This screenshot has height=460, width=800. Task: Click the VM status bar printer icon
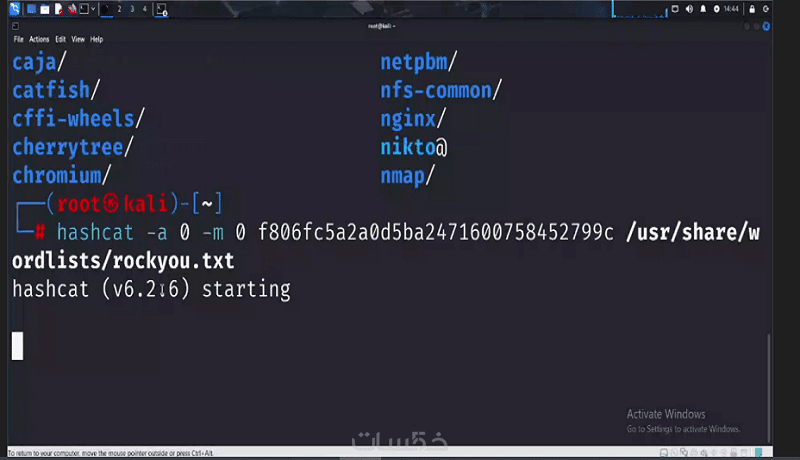click(694, 452)
